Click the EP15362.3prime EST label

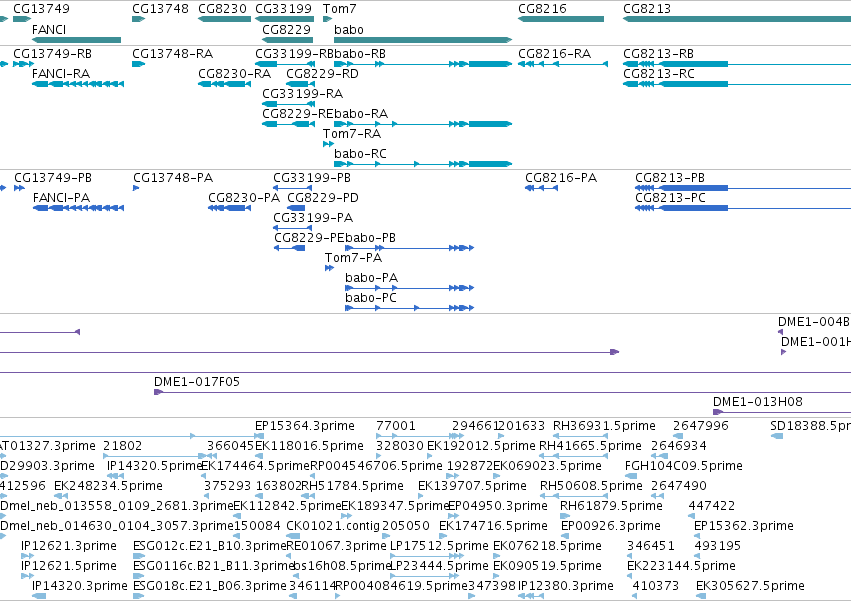744,527
